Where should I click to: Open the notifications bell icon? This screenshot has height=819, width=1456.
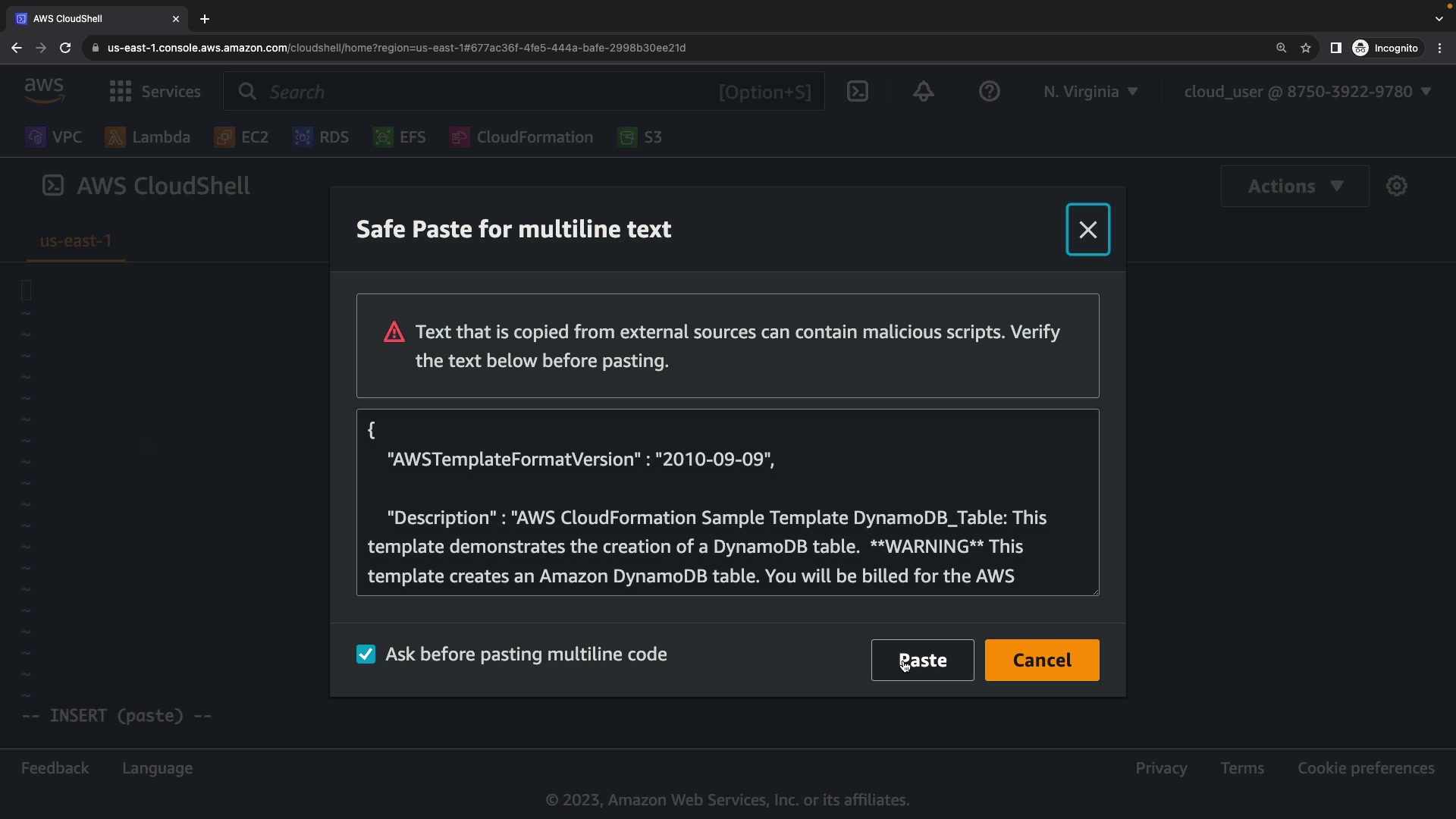click(x=923, y=92)
